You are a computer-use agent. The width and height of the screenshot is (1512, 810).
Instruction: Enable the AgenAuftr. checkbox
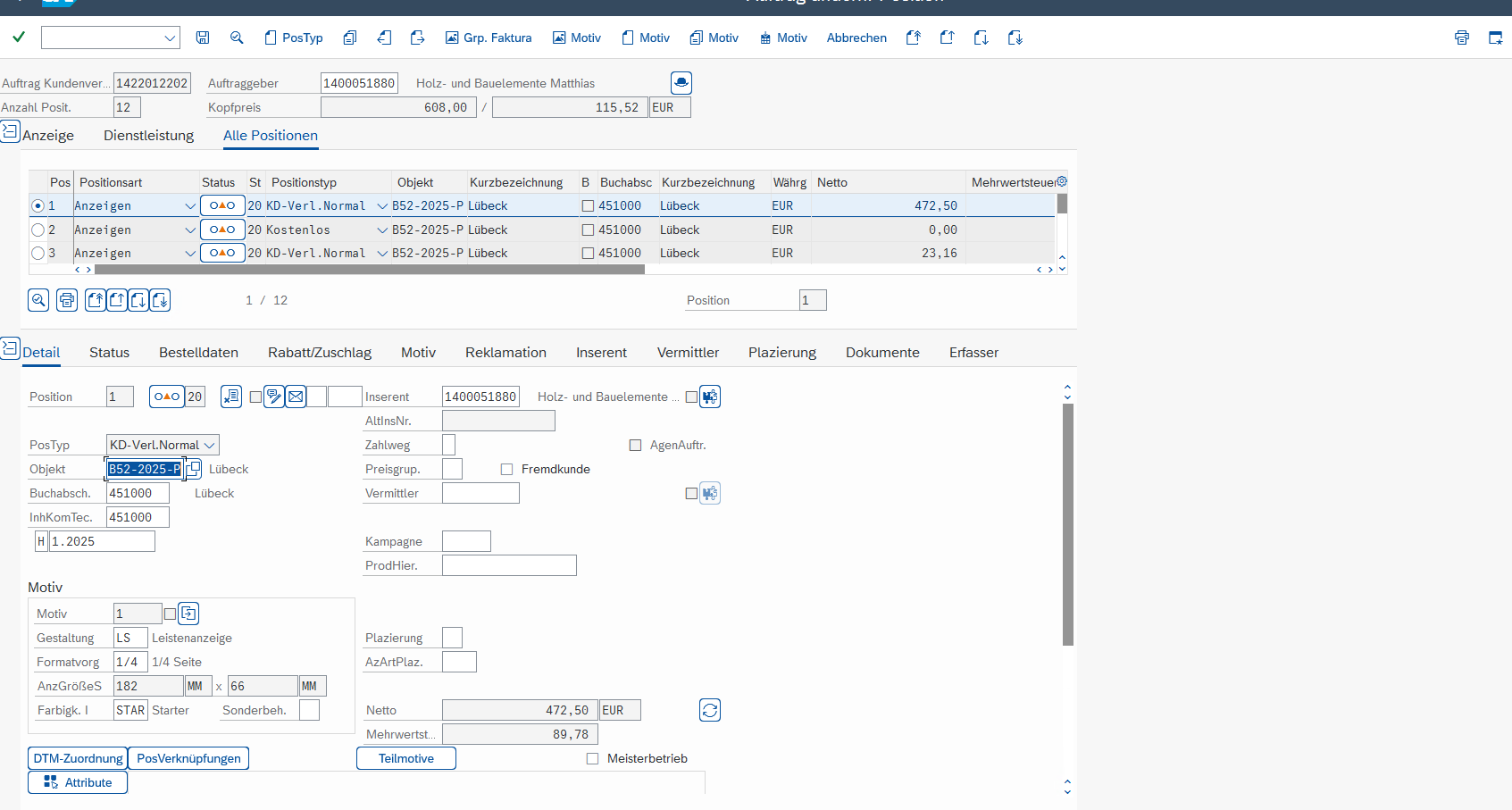coord(635,445)
